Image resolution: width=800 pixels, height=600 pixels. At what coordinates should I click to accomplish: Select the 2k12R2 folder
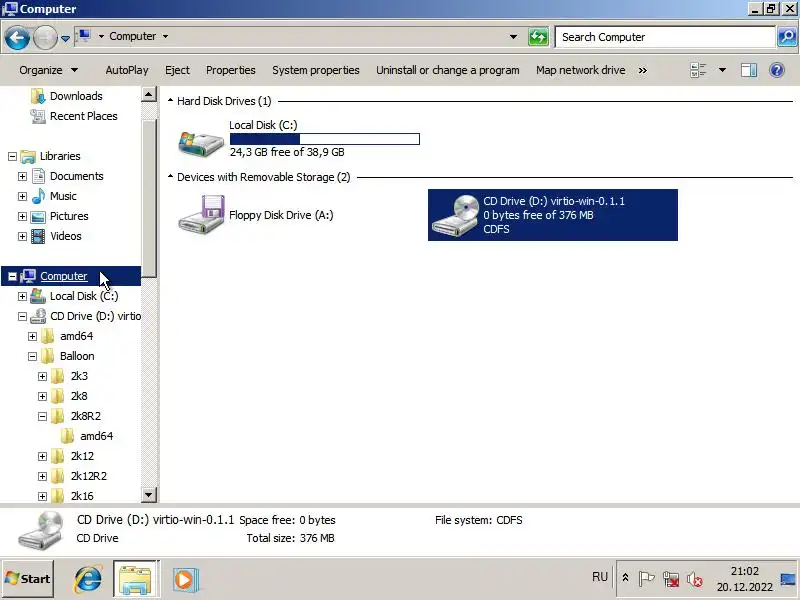click(x=89, y=476)
